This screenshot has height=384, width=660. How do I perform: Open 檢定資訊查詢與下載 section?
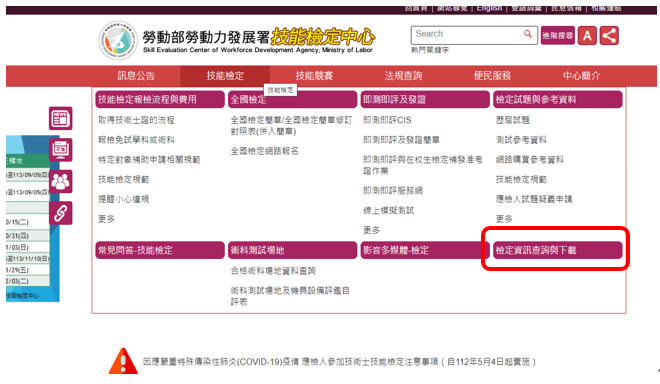557,250
